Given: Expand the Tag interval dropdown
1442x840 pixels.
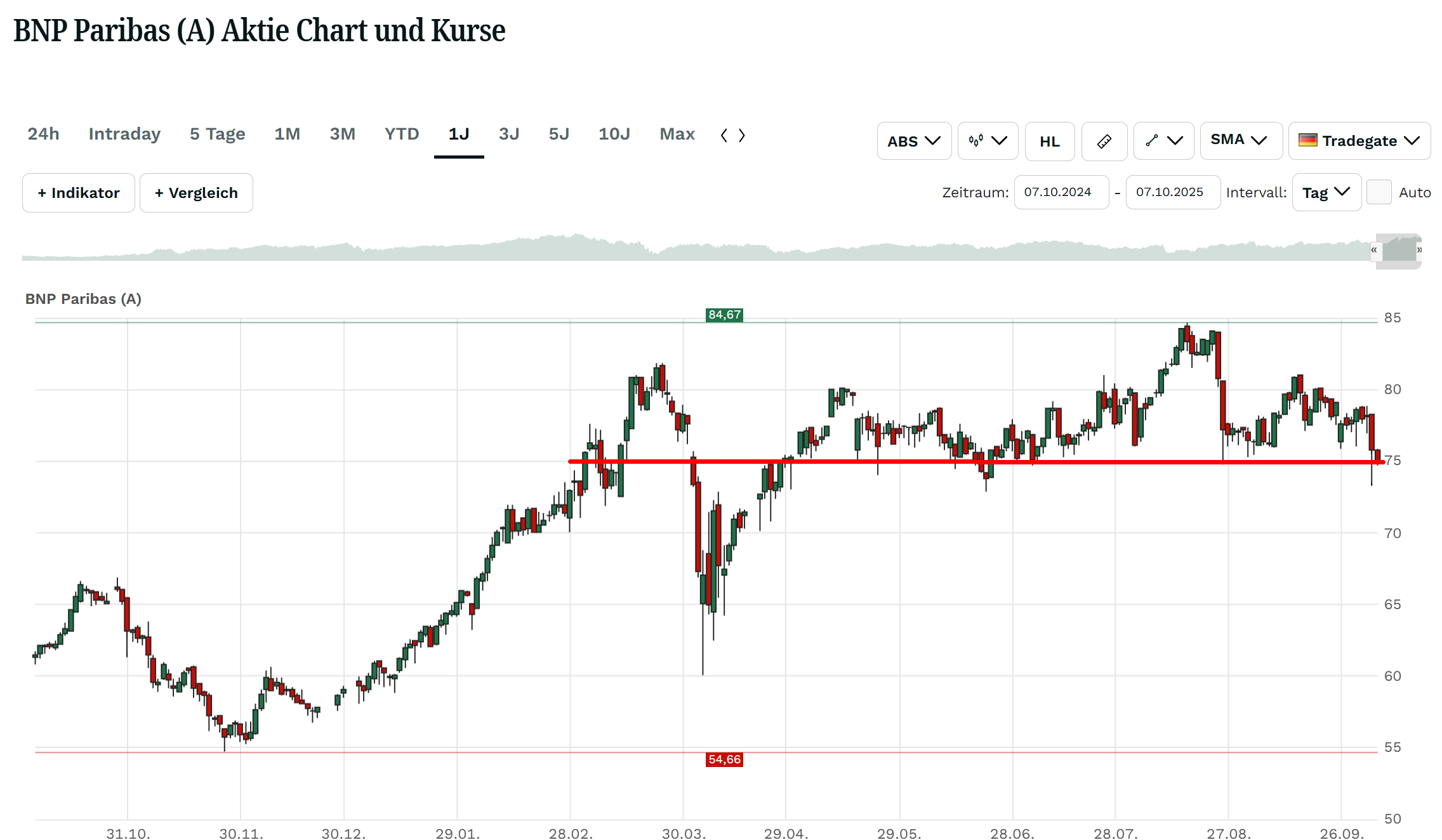Looking at the screenshot, I should (x=1326, y=192).
